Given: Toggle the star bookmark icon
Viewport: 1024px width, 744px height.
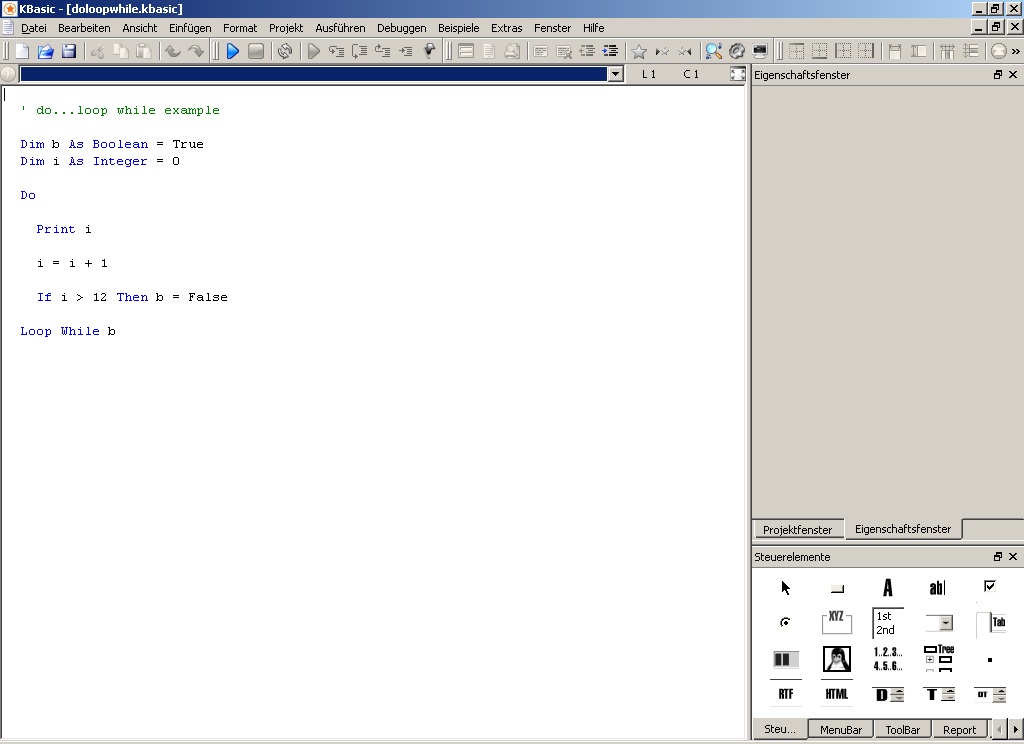Looking at the screenshot, I should pyautogui.click(x=639, y=51).
